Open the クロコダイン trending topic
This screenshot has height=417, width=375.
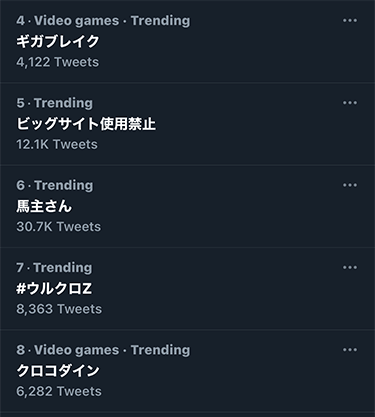(x=58, y=371)
